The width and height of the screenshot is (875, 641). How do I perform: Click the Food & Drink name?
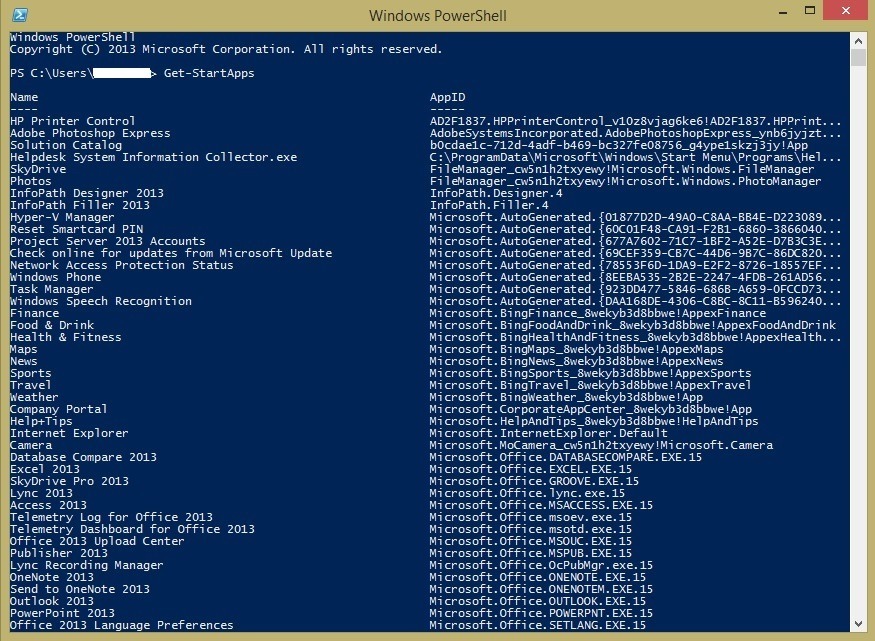52,325
